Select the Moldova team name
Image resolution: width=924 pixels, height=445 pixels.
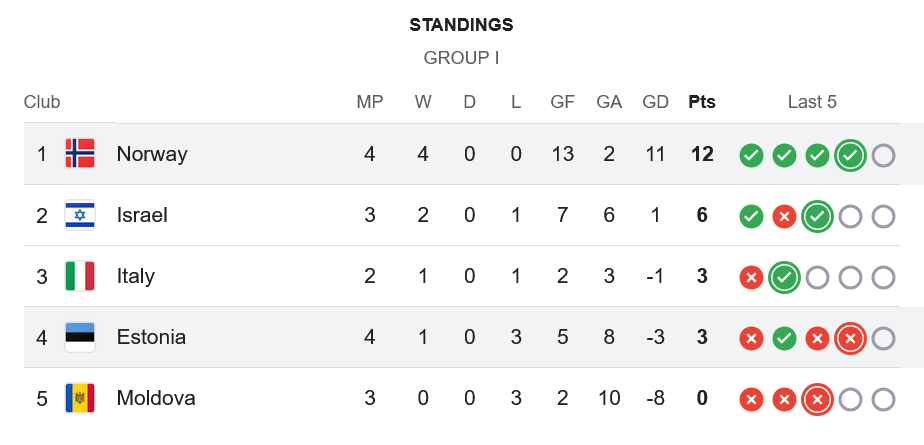(156, 398)
